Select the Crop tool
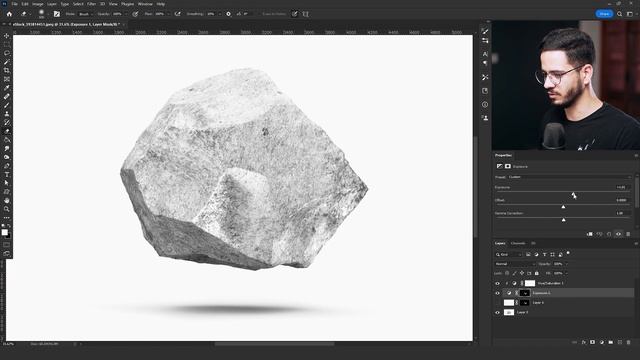640x360 pixels. tap(7, 70)
